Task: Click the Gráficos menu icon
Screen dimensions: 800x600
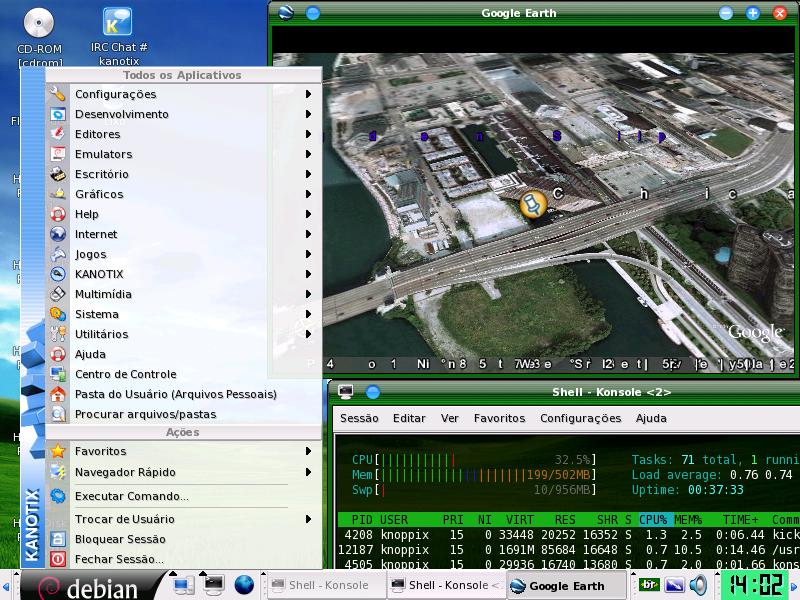Action: click(x=58, y=194)
